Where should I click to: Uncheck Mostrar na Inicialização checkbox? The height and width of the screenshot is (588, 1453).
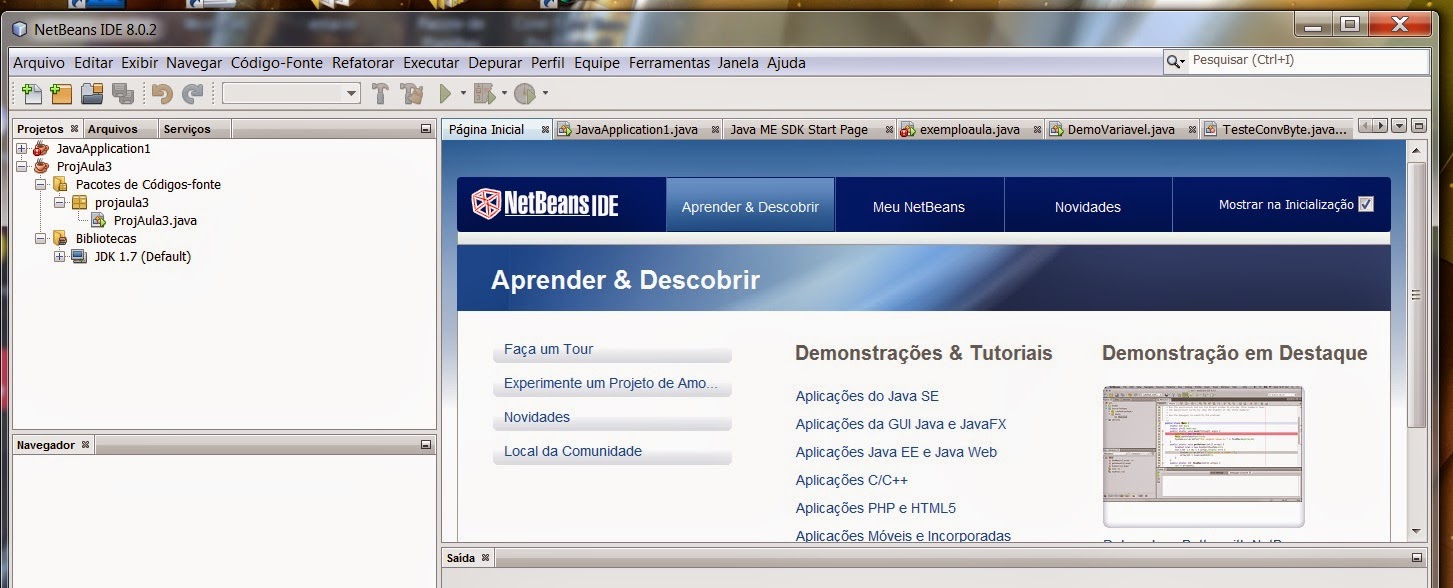click(1366, 204)
